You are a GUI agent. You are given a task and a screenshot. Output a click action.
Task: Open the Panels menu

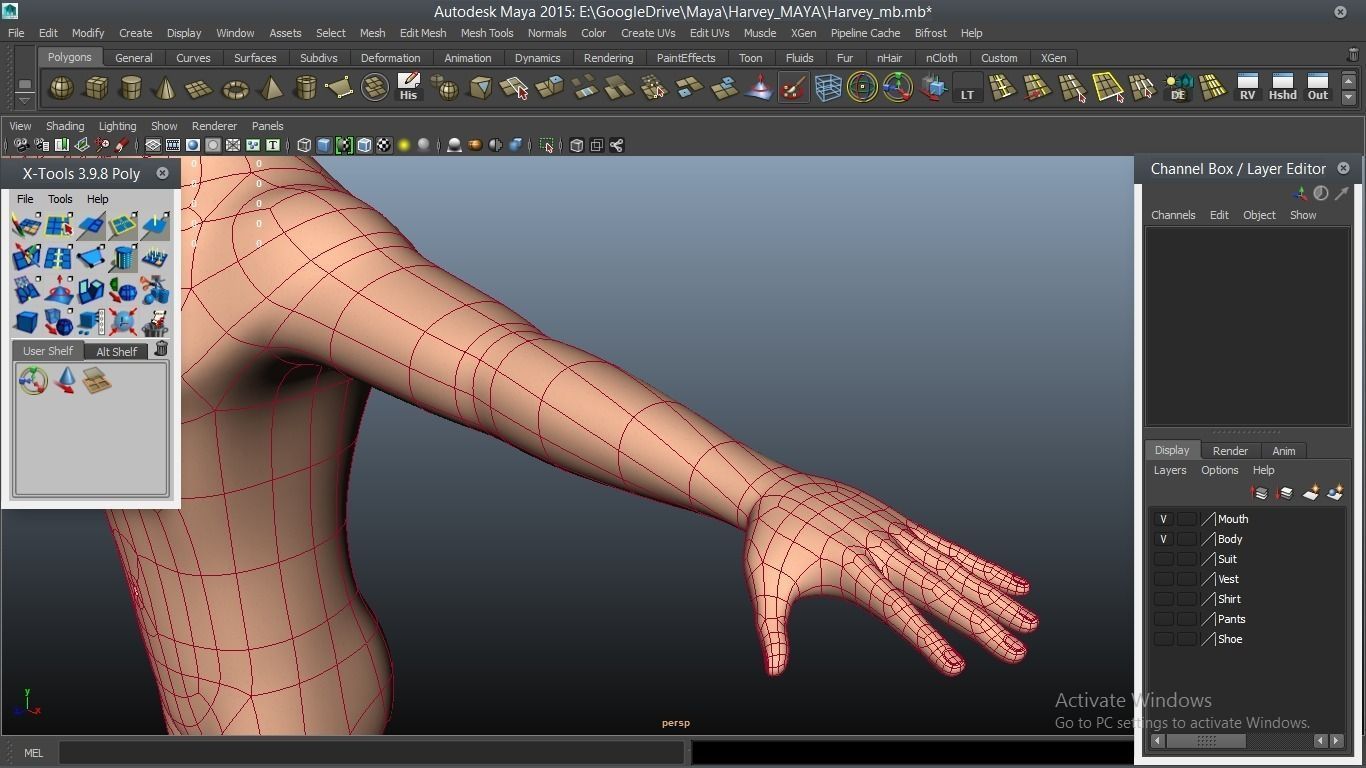[x=267, y=126]
